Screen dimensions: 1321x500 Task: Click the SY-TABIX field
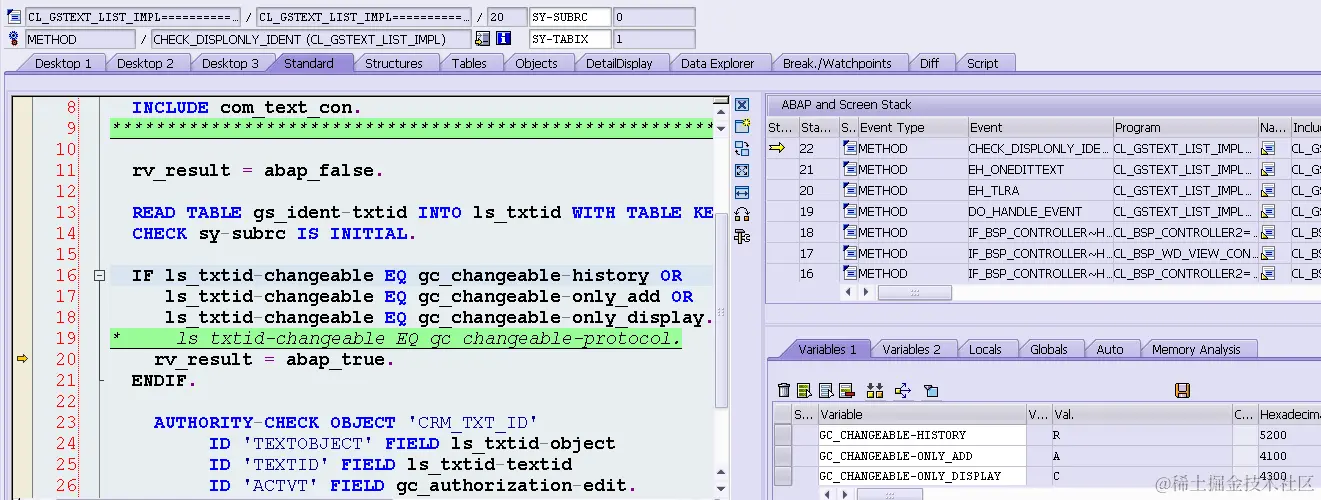pyautogui.click(x=569, y=39)
